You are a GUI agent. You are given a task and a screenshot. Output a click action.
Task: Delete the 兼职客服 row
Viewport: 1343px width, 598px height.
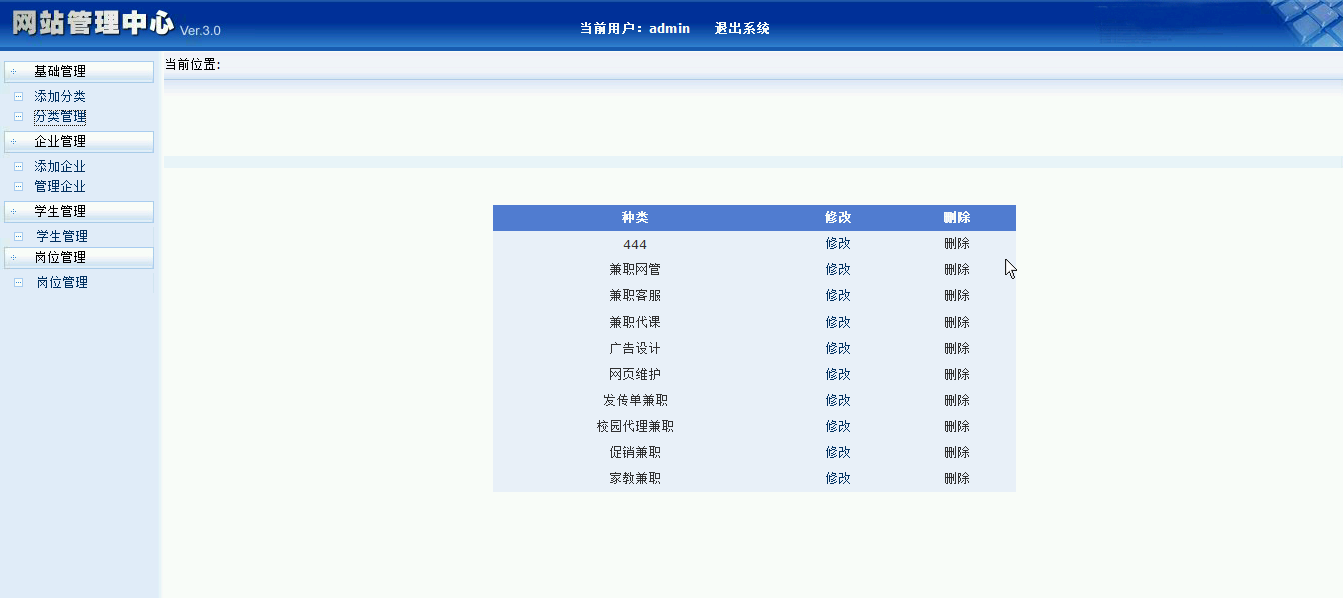click(x=957, y=295)
